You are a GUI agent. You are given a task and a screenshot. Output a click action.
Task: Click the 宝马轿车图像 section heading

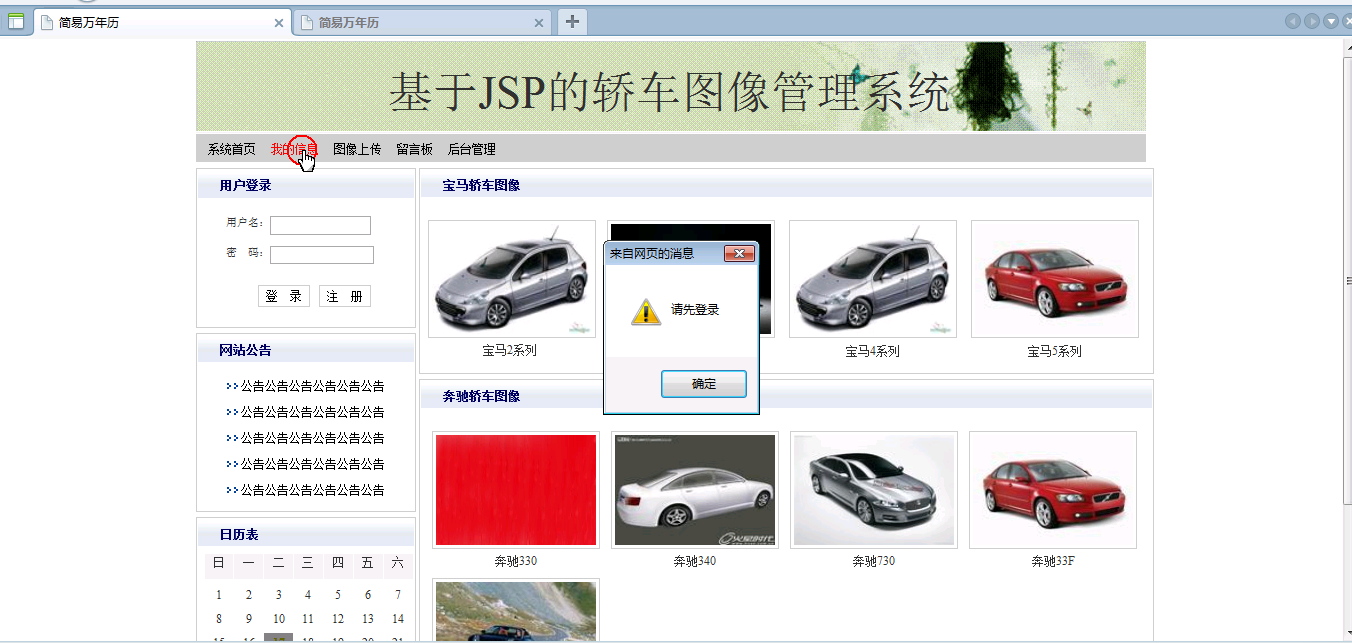(x=481, y=185)
